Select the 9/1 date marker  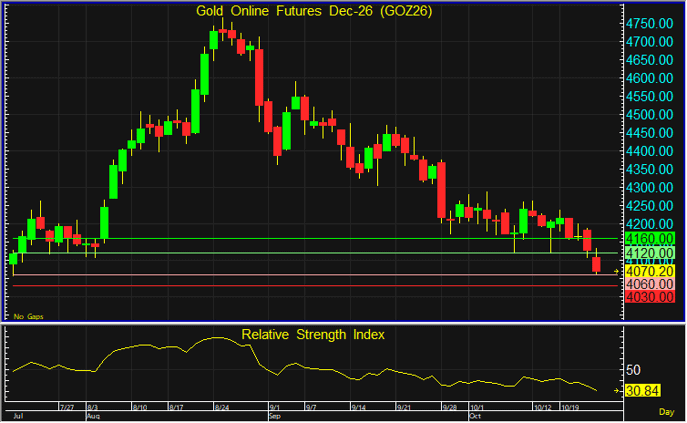pos(275,407)
